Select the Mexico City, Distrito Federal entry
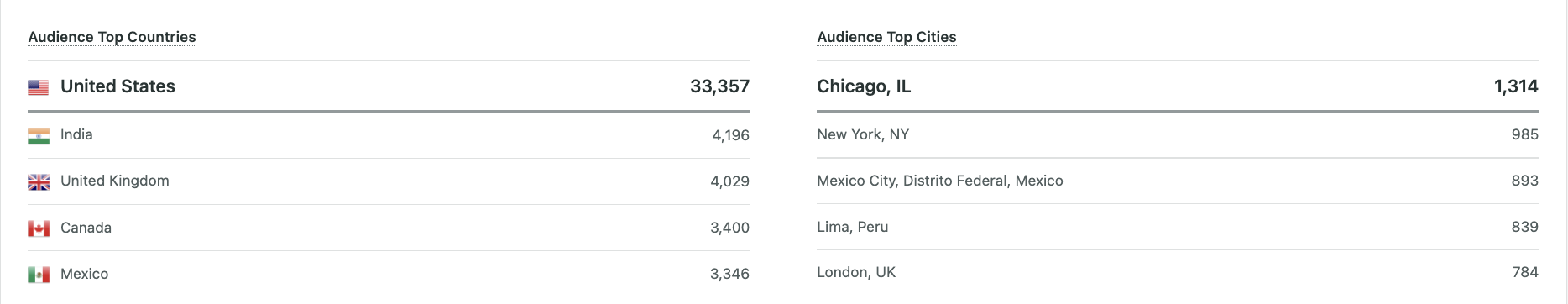Image resolution: width=1568 pixels, height=304 pixels. (940, 181)
